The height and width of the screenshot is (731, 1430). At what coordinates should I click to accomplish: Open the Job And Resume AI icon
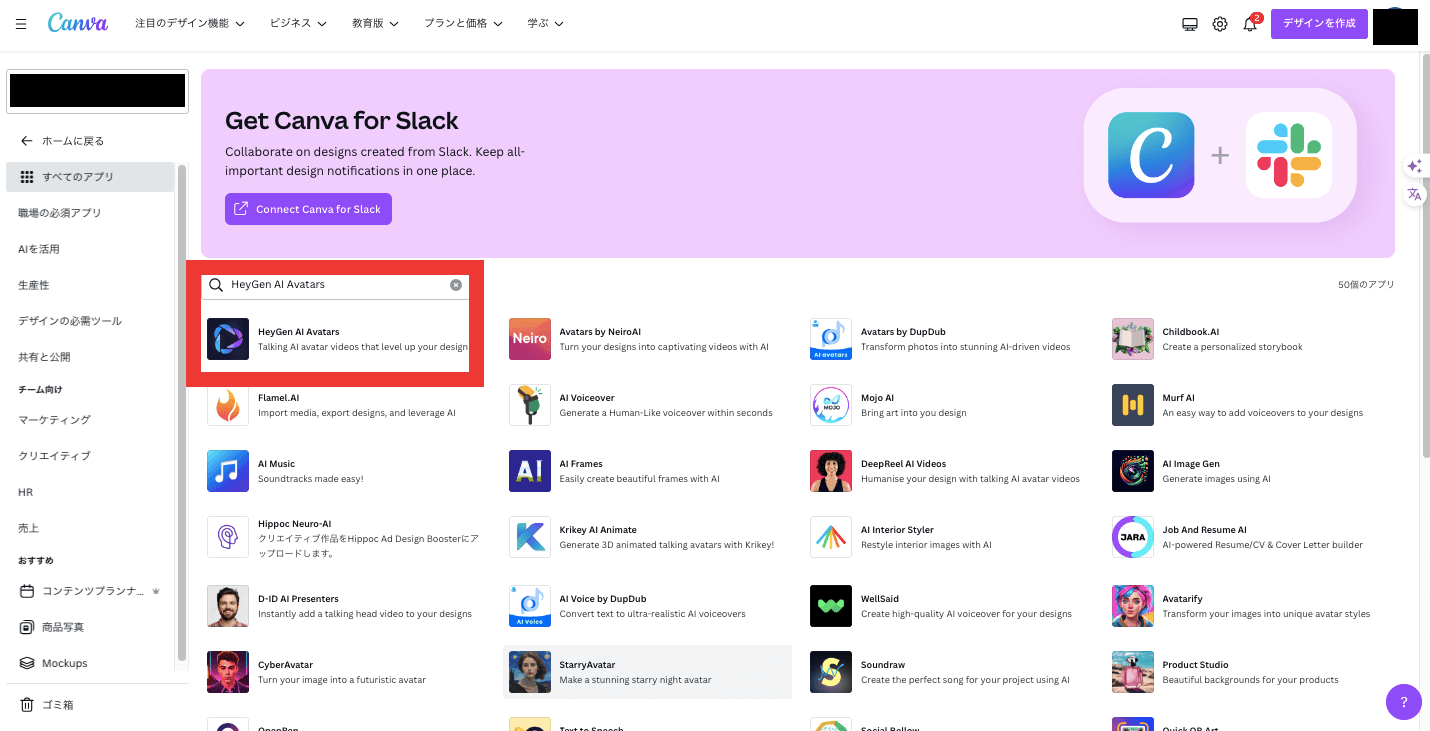point(1133,537)
